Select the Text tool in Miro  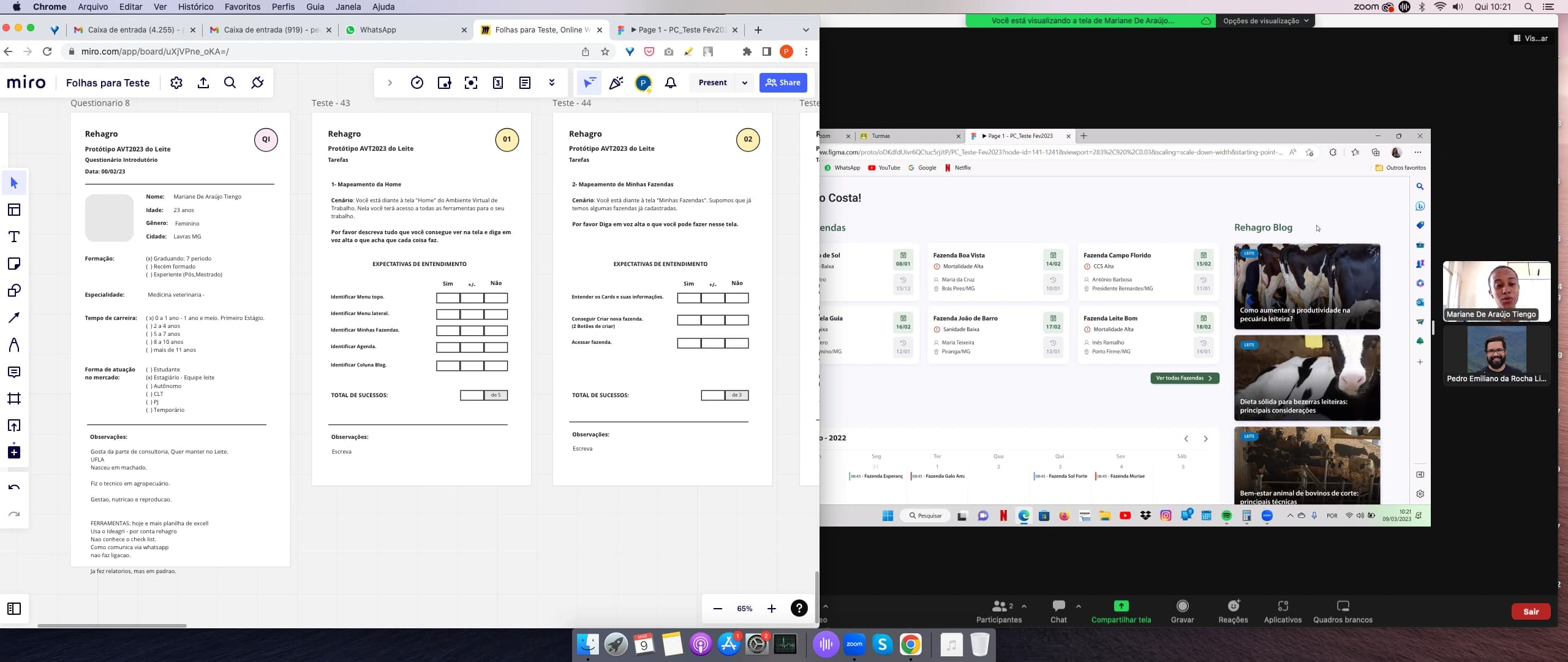[14, 237]
